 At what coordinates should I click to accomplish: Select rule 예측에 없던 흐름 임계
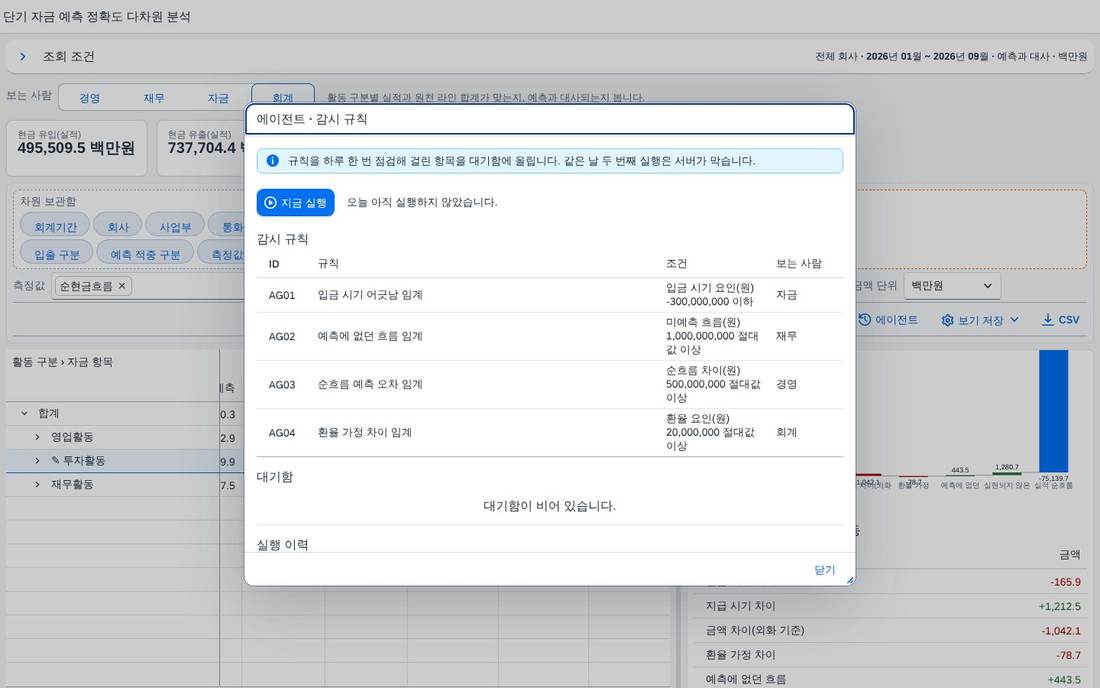point(370,336)
